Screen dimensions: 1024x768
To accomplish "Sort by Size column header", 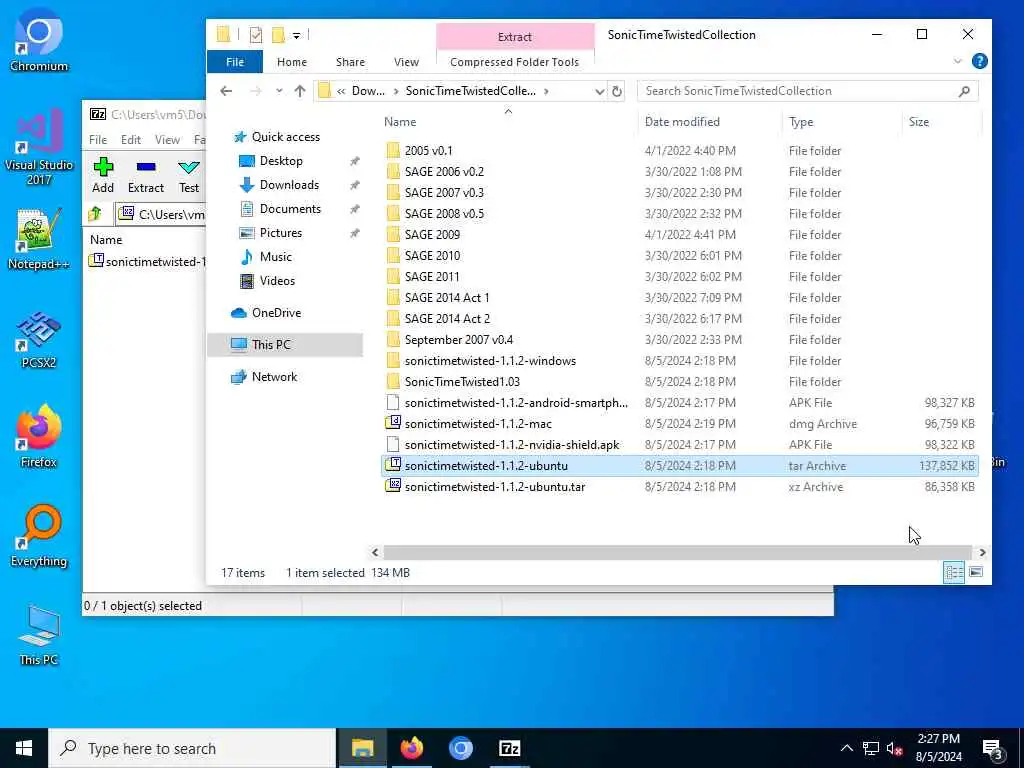I will point(940,122).
